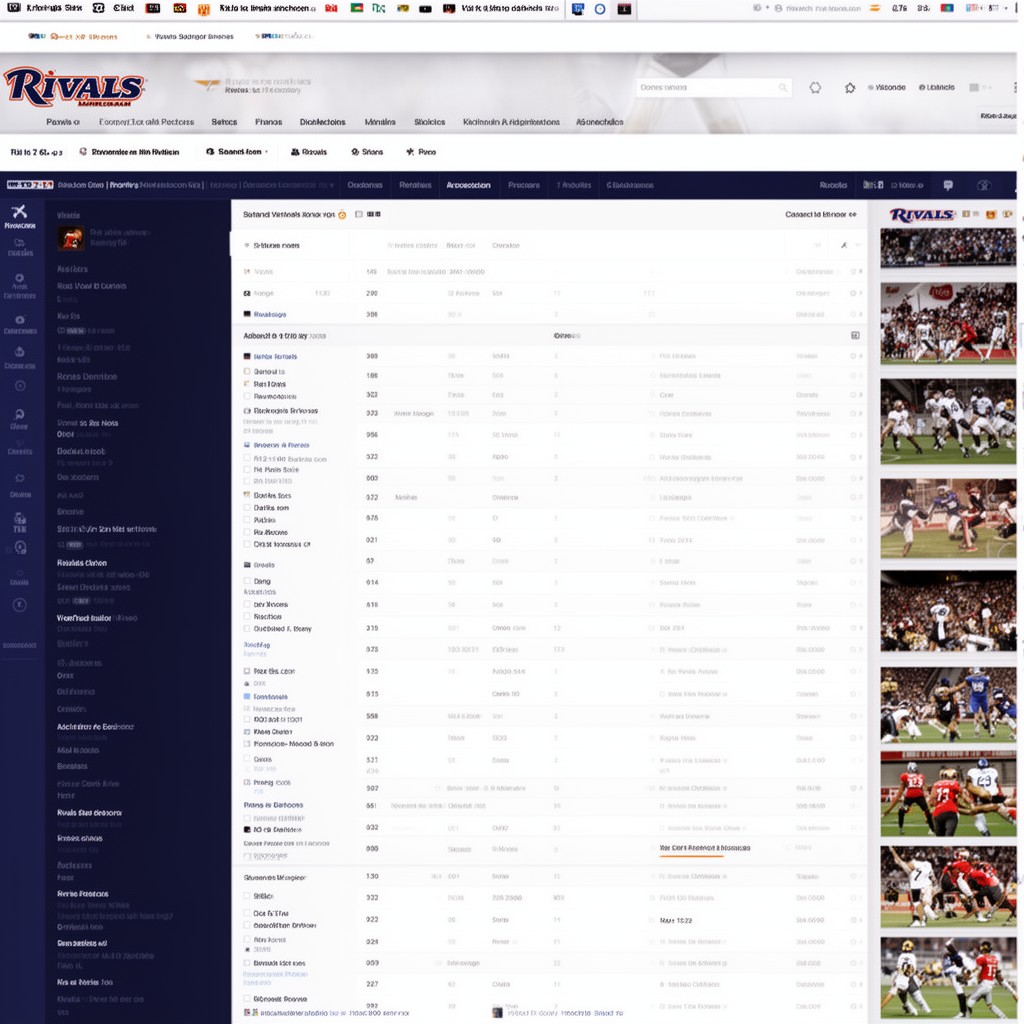Click the blue circle icon in the browser tab strip
1024x1024 pixels.
point(600,9)
